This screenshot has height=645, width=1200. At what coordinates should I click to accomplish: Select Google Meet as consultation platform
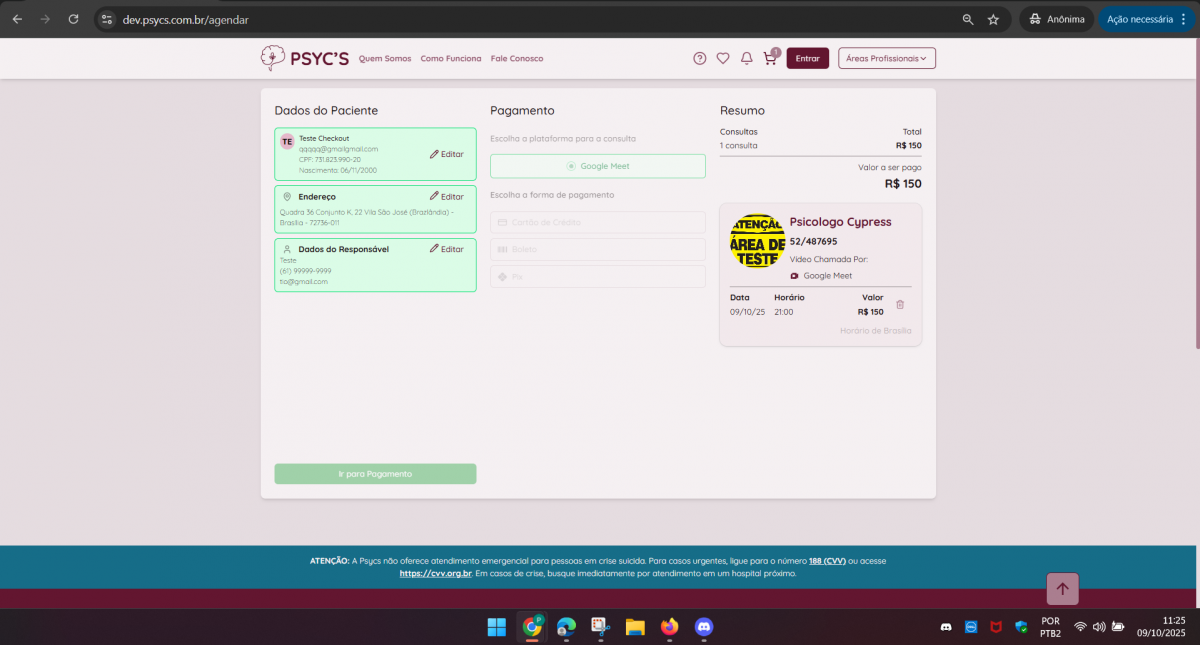coord(598,166)
